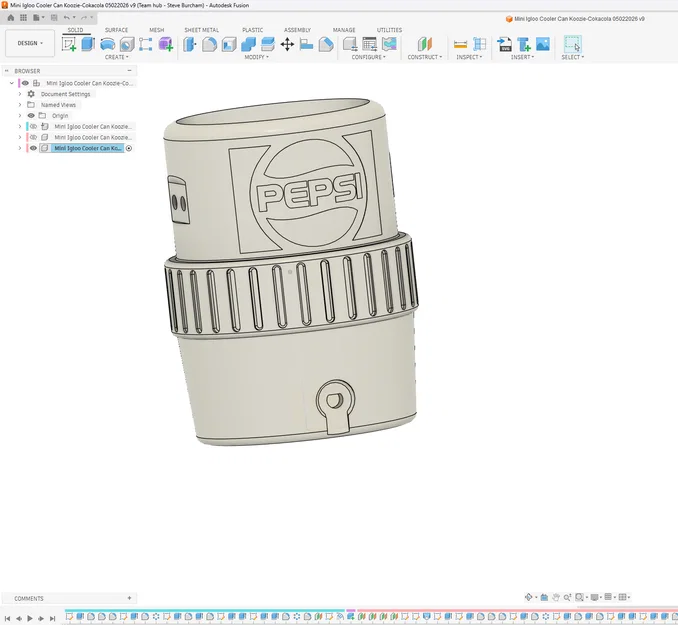Collapse the root component tree
The width and height of the screenshot is (678, 625).
(x=12, y=83)
